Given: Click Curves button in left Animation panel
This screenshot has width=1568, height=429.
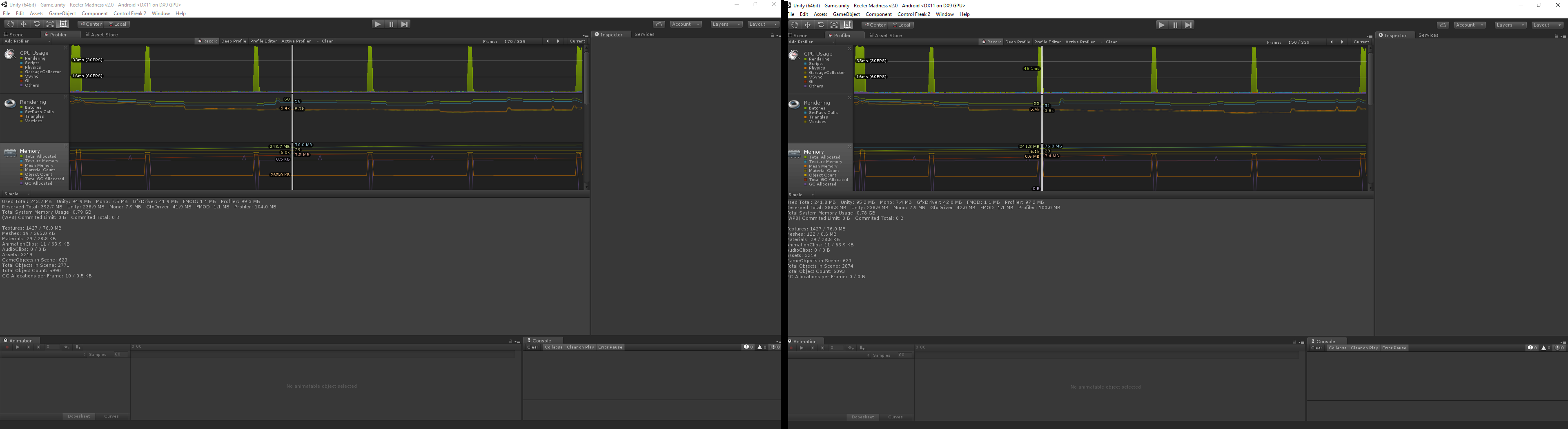Looking at the screenshot, I should [111, 416].
